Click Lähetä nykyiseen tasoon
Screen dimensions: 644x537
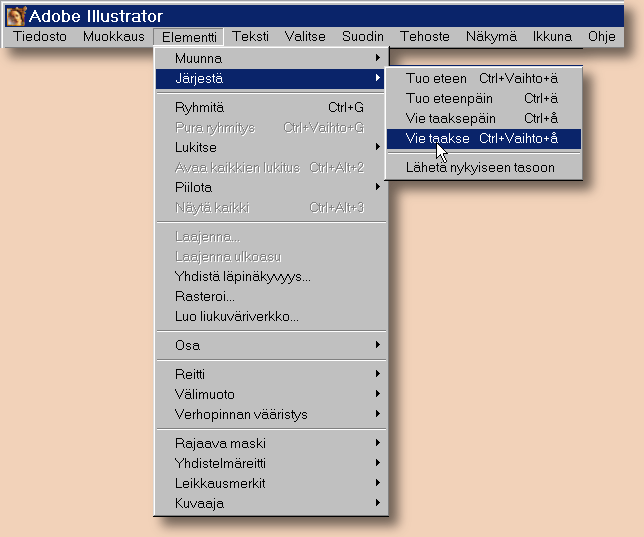[x=480, y=167]
